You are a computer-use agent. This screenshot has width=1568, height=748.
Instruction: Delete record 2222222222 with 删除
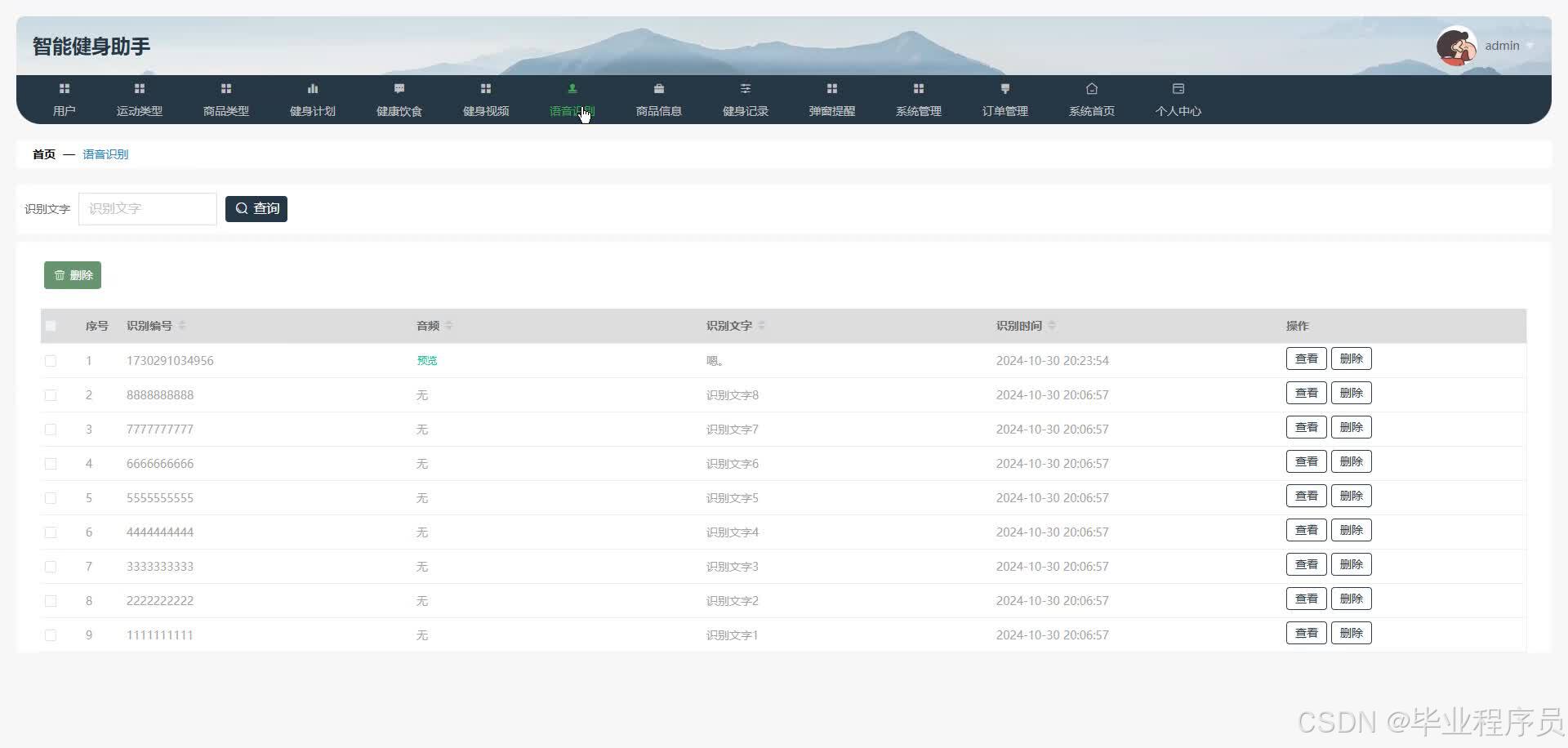[x=1352, y=599]
